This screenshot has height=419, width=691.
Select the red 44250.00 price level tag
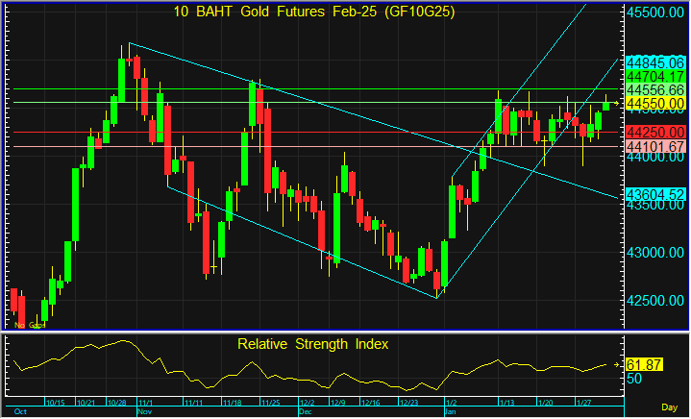pyautogui.click(x=655, y=132)
